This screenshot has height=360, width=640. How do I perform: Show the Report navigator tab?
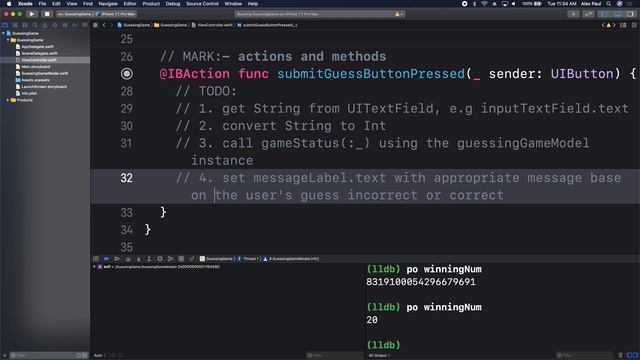[84, 25]
